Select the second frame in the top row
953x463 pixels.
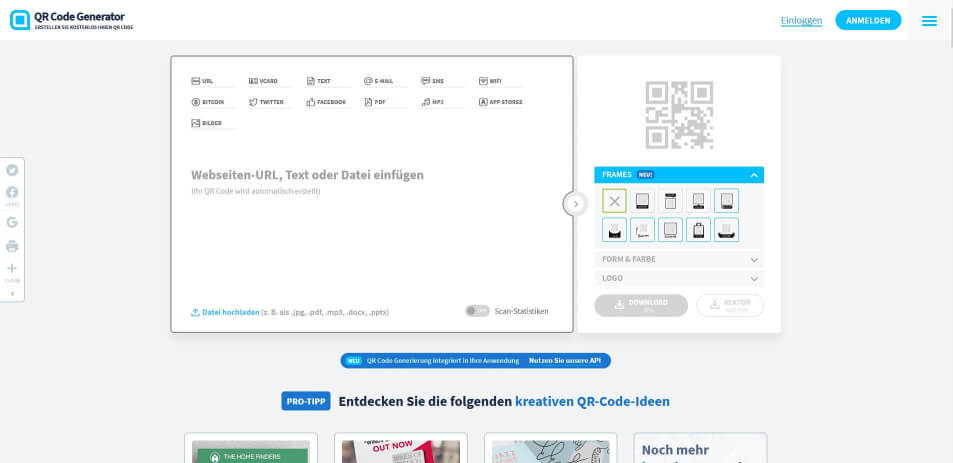(x=642, y=201)
